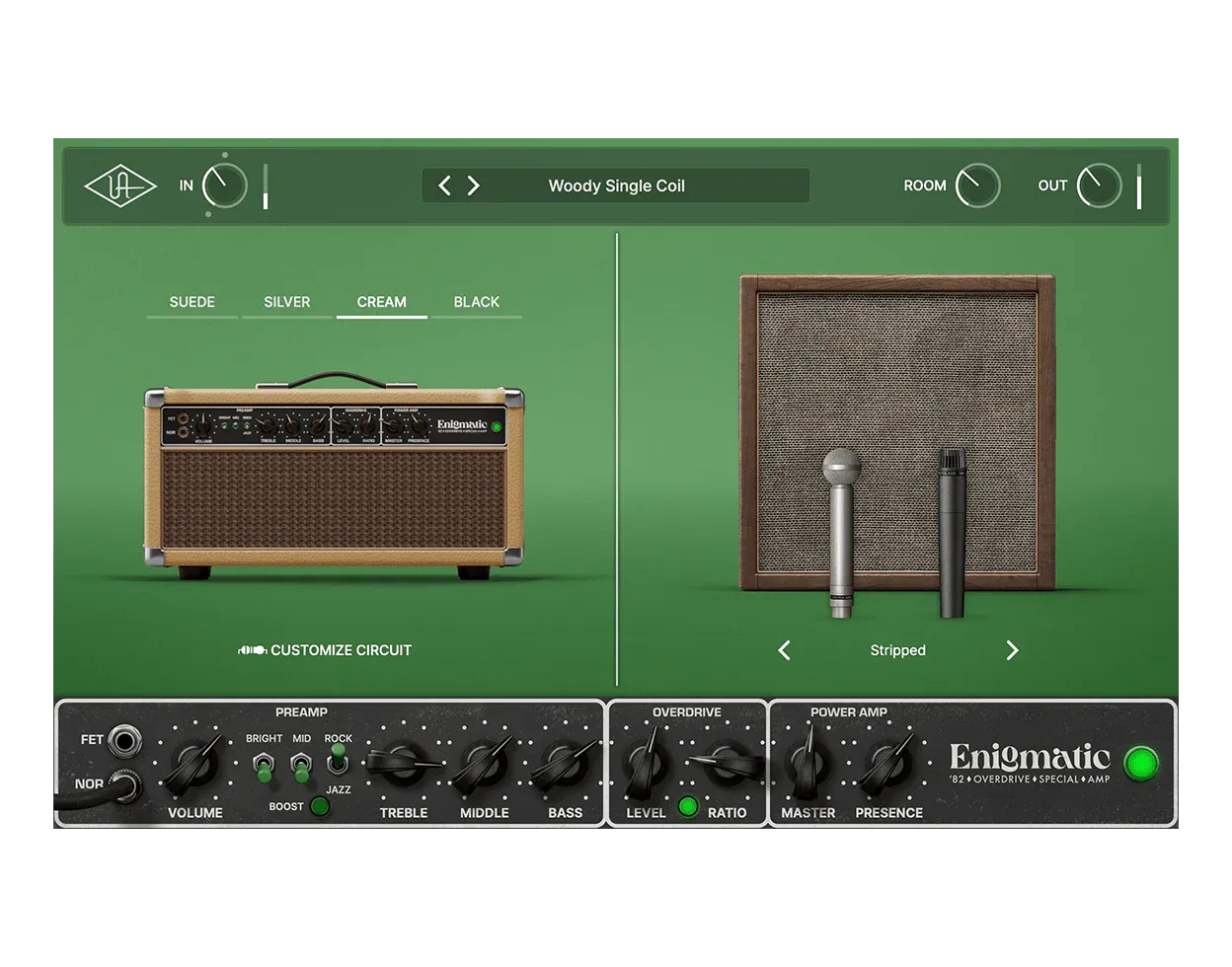Click the TREBLE knob
Viewport: 1232px width, 967px height.
(x=403, y=766)
